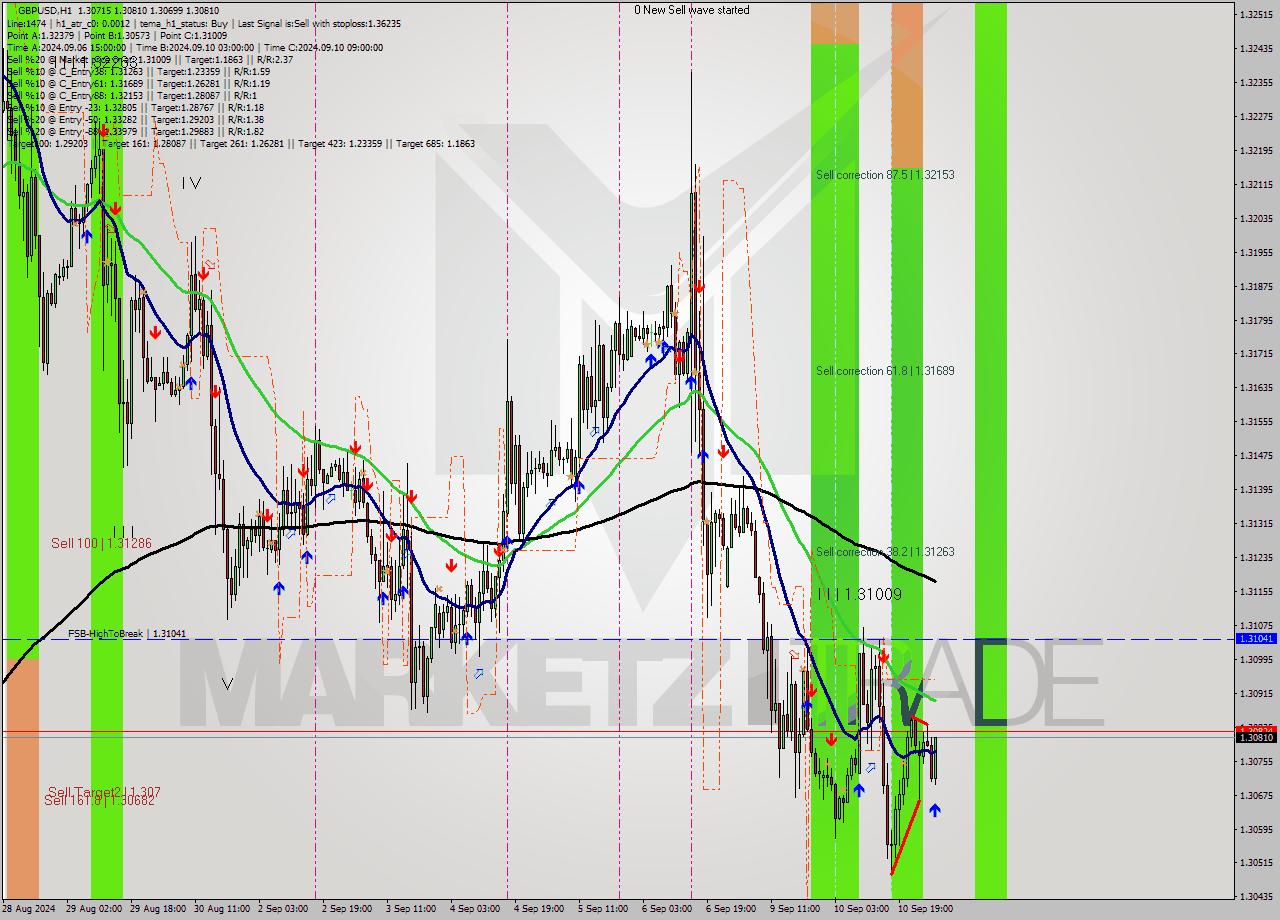Click the blue buy arrow below the latest candle

point(934,810)
